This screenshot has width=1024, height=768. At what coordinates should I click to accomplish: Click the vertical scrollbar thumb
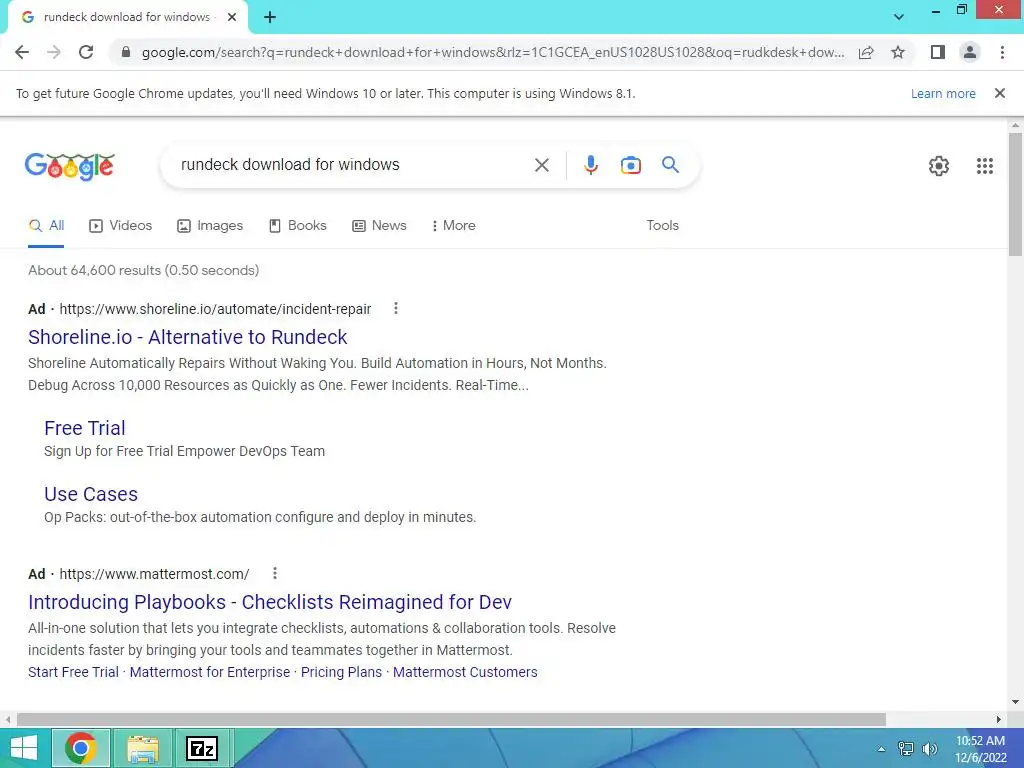click(1015, 194)
